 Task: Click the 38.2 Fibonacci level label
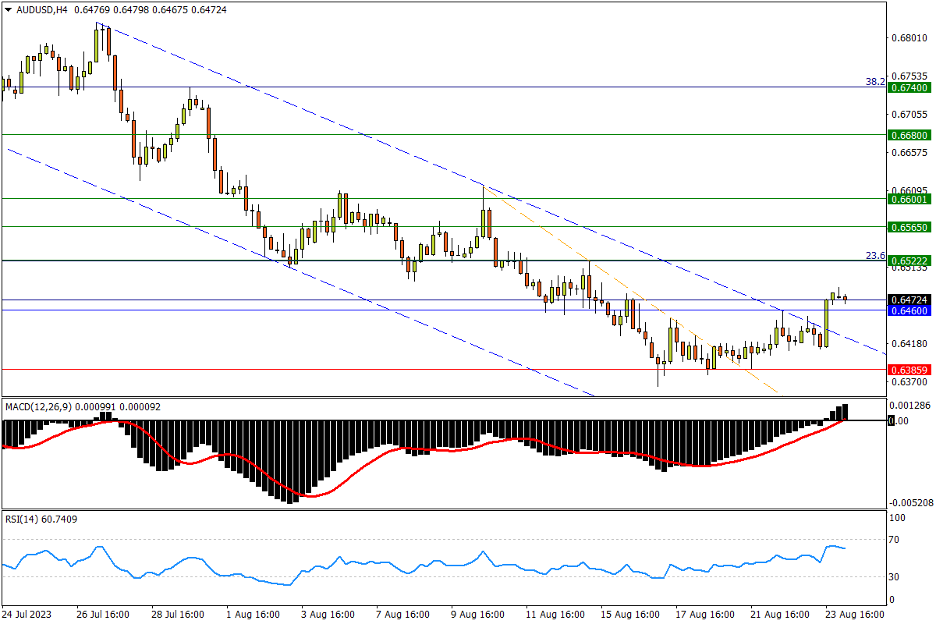click(x=874, y=81)
